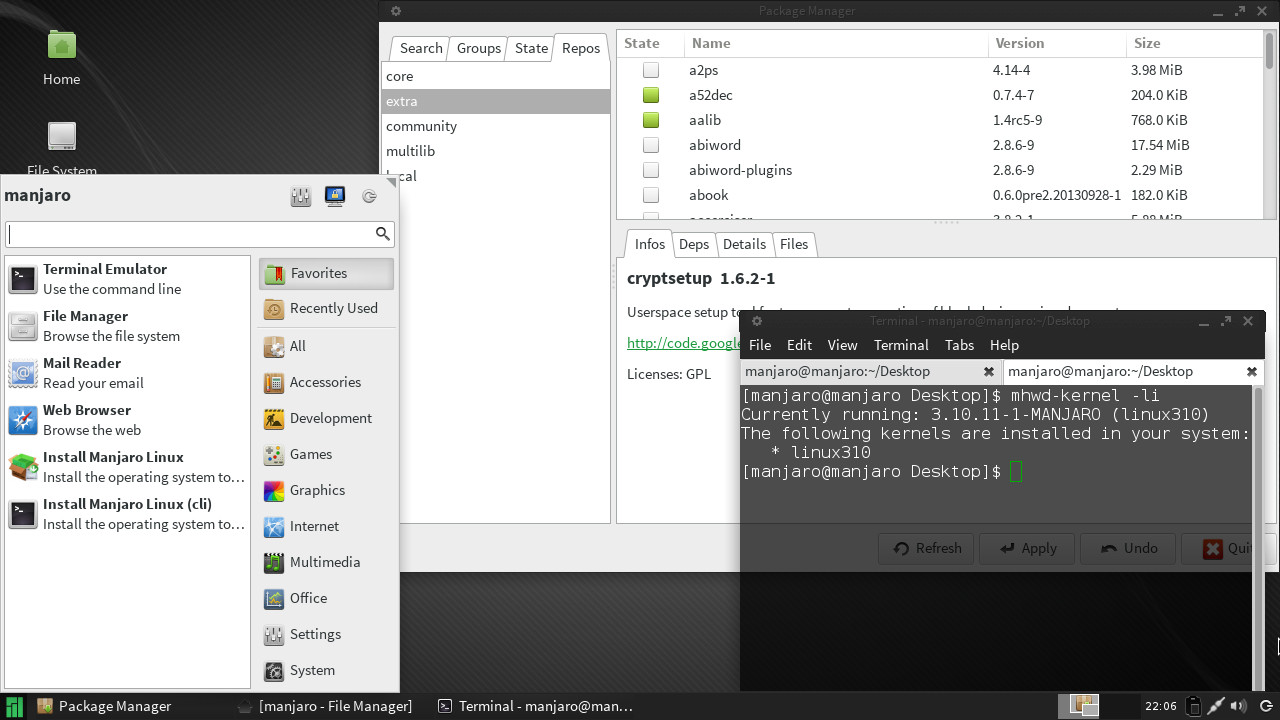Toggle the a2ps package checkbox

[651, 70]
